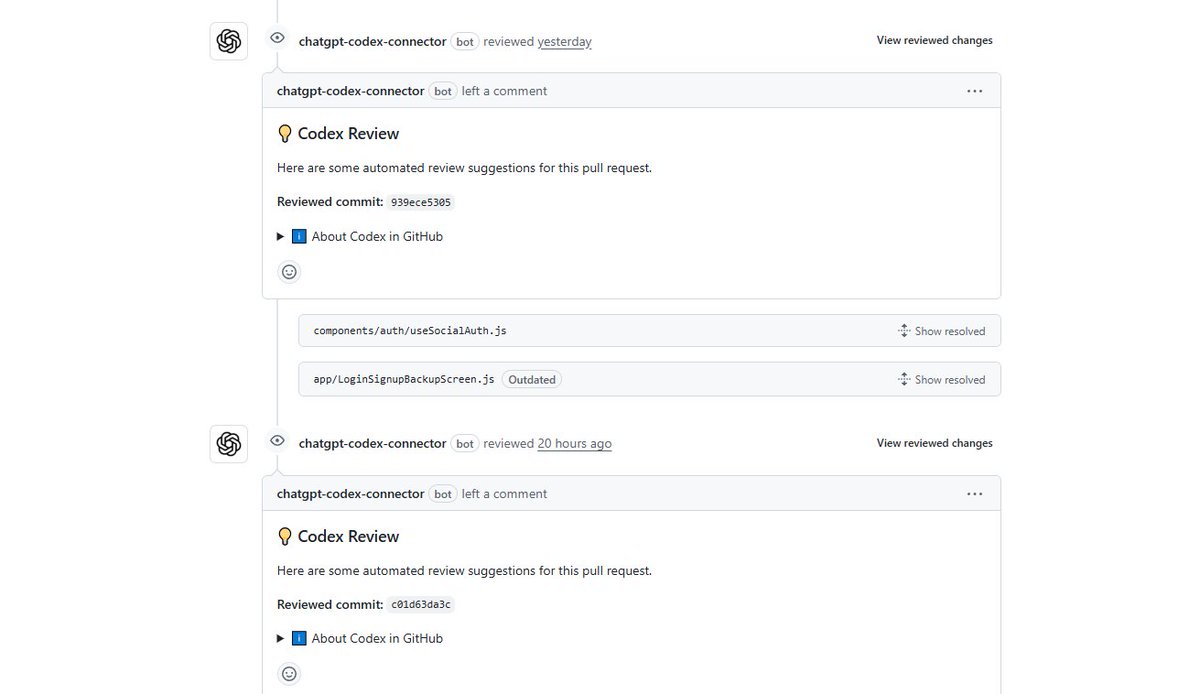Show resolved thread for LoginSignupBackupScreen.js
This screenshot has width=1200, height=694.
point(941,380)
